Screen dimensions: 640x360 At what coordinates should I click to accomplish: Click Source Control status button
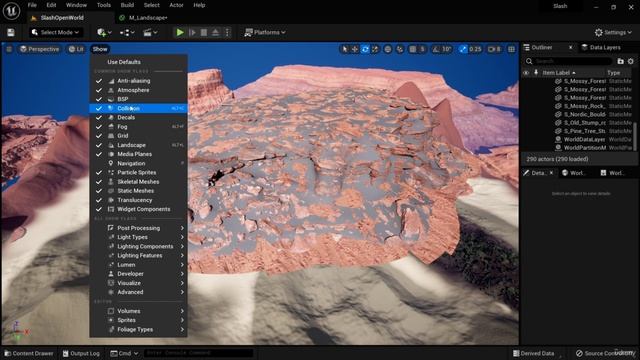coord(606,353)
